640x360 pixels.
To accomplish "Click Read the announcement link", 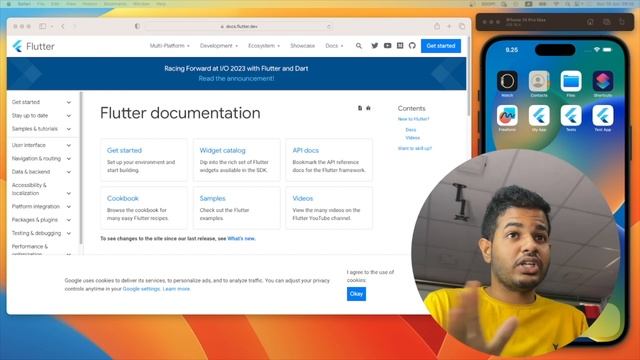I will (x=236, y=78).
